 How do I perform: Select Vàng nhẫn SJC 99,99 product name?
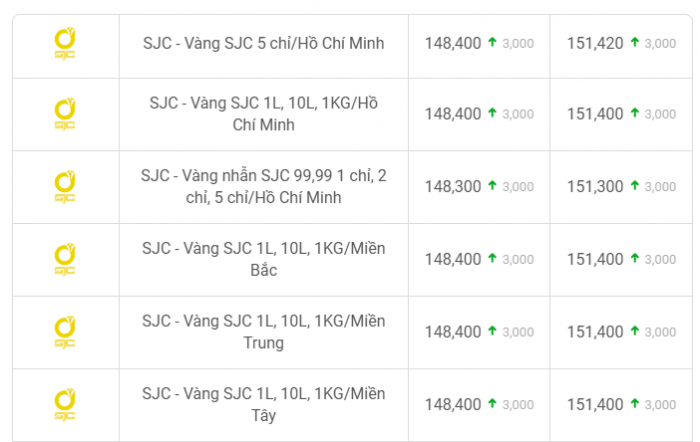[x=263, y=187]
